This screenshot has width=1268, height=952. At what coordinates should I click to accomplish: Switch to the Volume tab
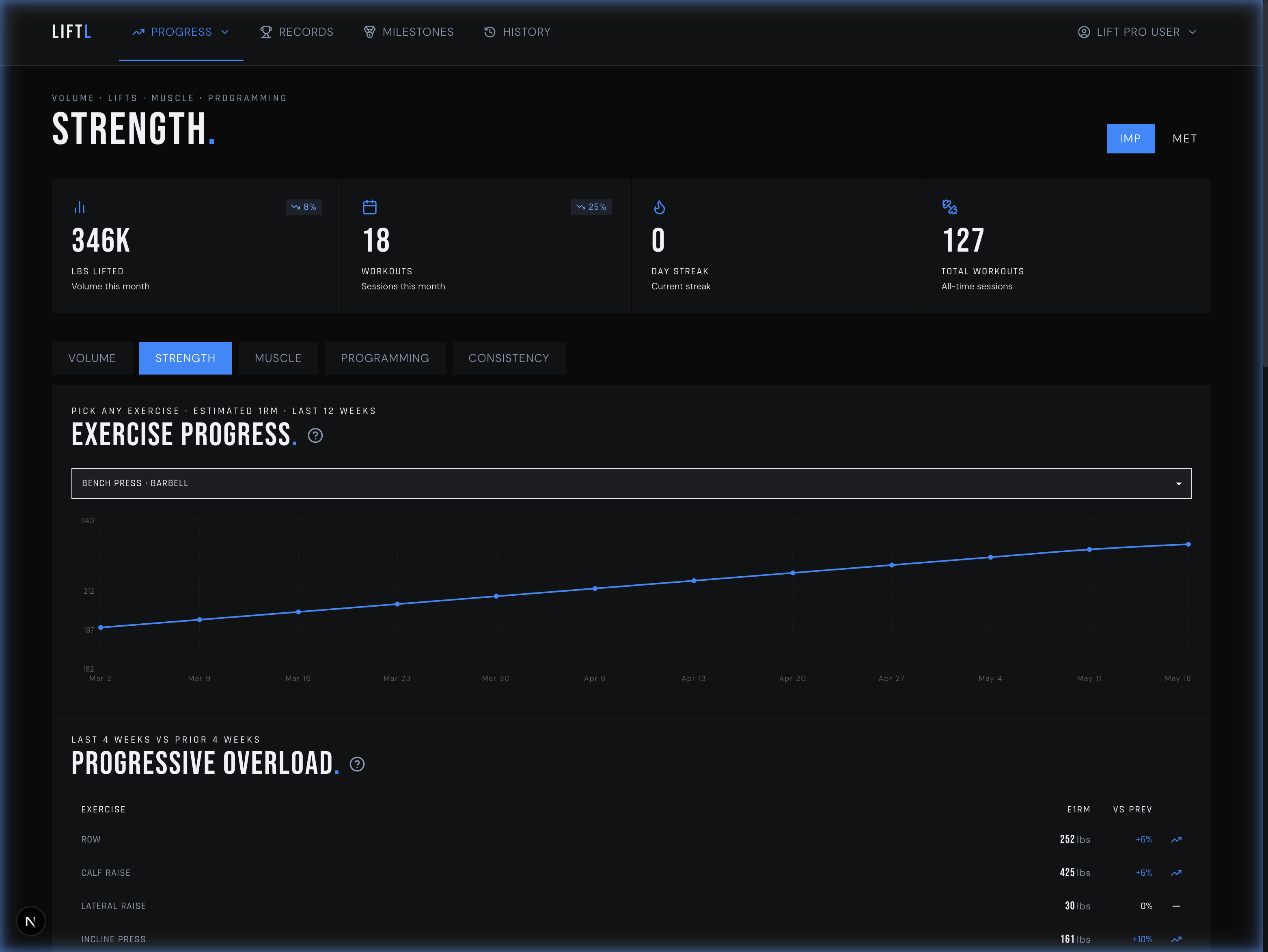point(92,358)
